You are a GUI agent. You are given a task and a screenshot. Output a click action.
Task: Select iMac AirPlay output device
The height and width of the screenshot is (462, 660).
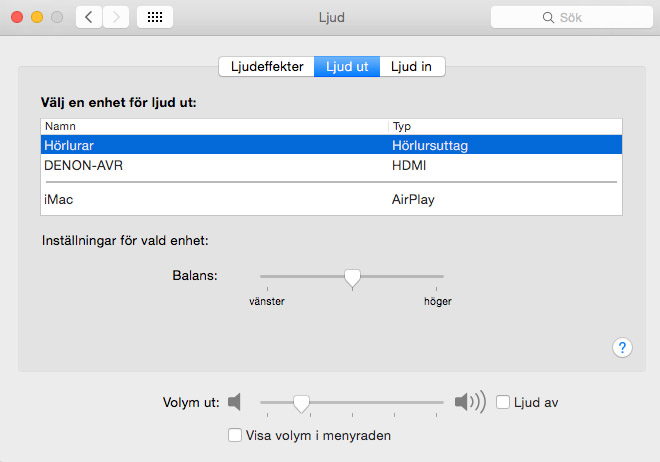coord(331,200)
